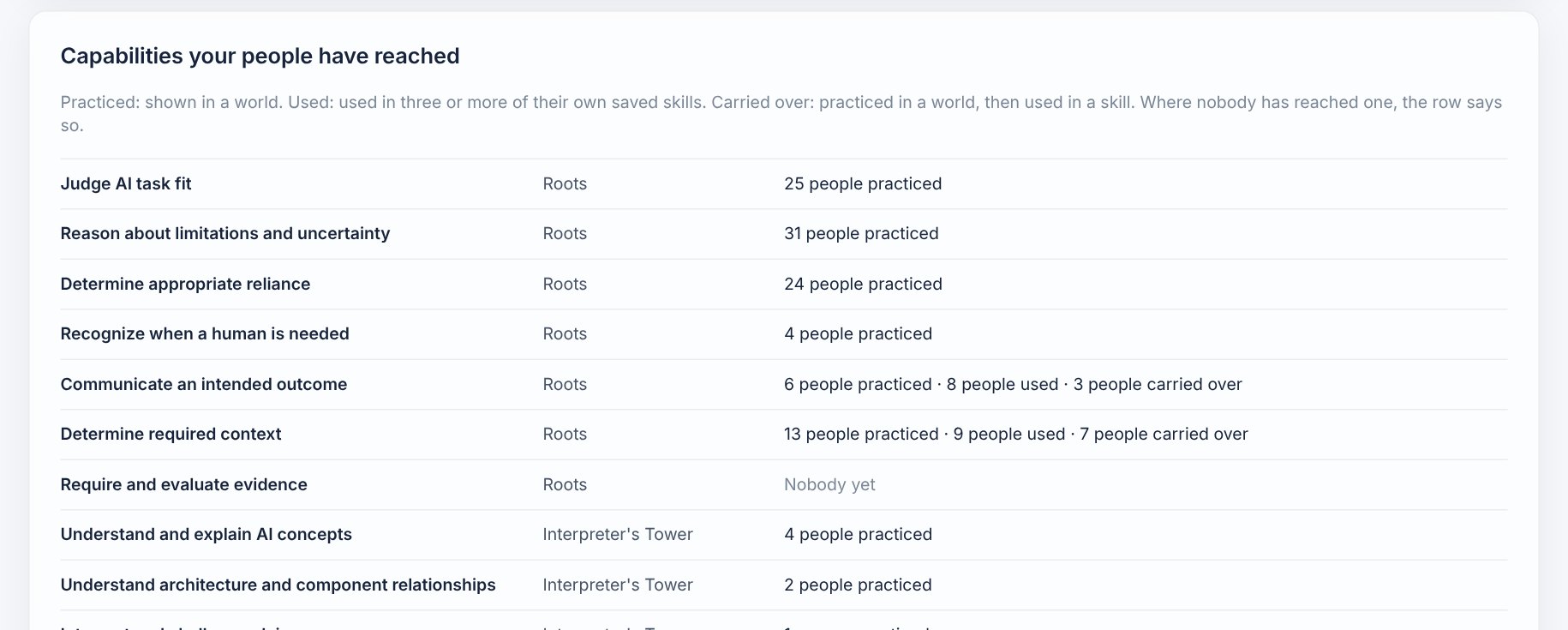
Task: Click the description paragraph starting with "Practiced: shown in a world"
Action: 781,113
